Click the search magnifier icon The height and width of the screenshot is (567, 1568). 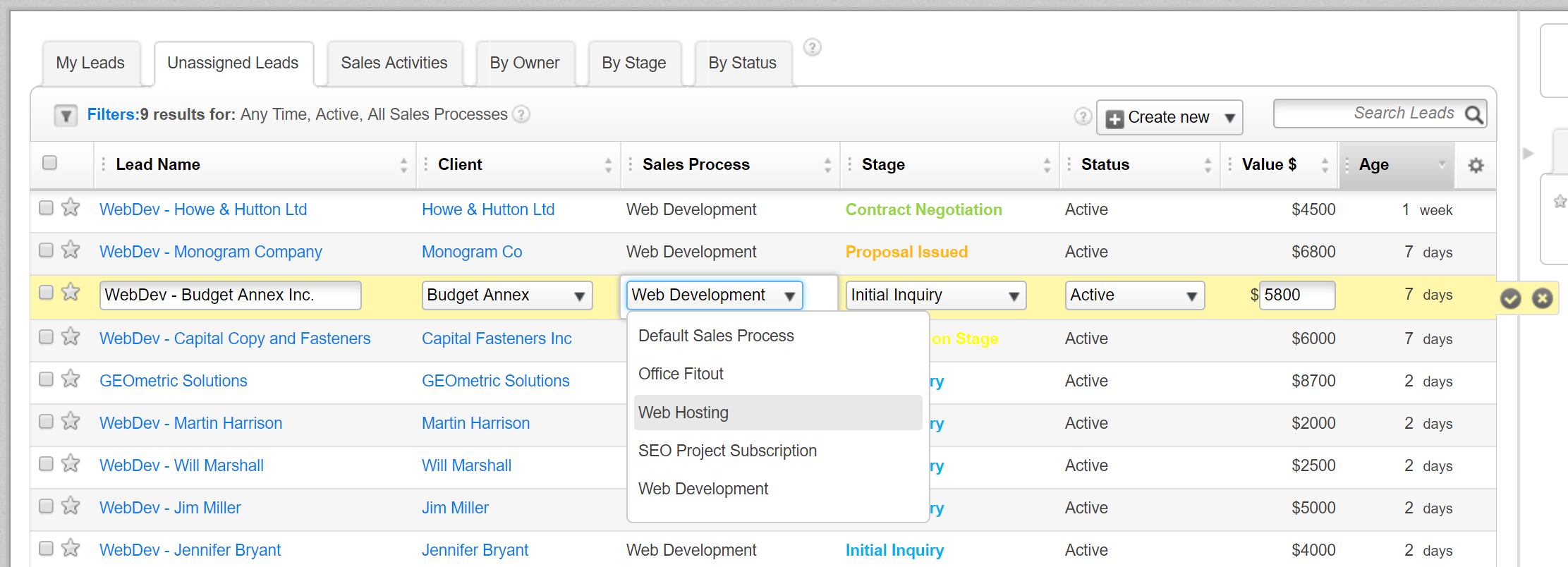1473,114
